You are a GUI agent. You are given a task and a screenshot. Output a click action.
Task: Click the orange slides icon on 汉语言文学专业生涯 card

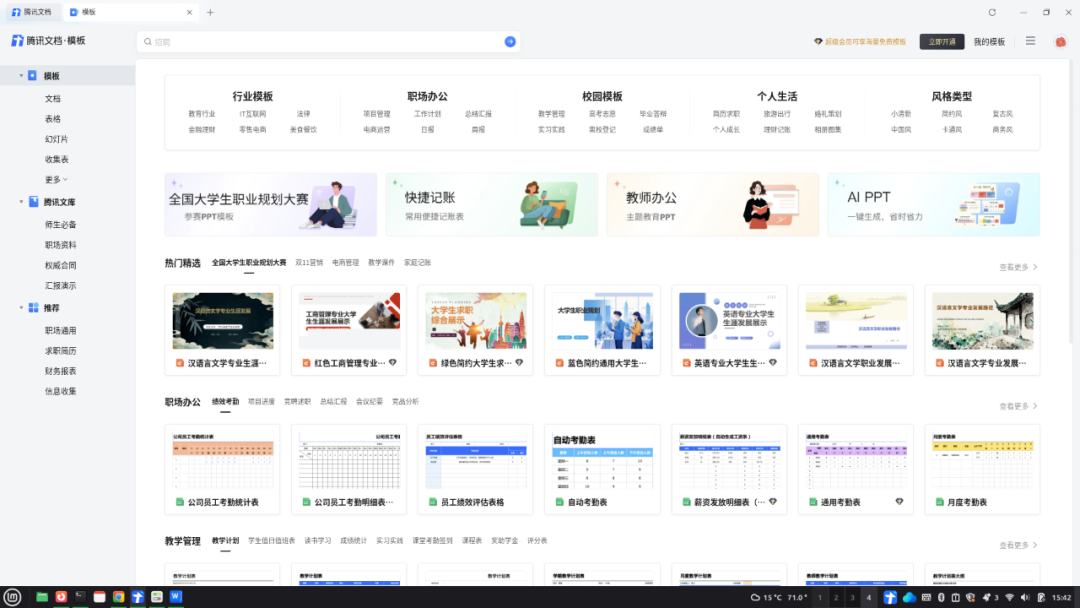(180, 363)
